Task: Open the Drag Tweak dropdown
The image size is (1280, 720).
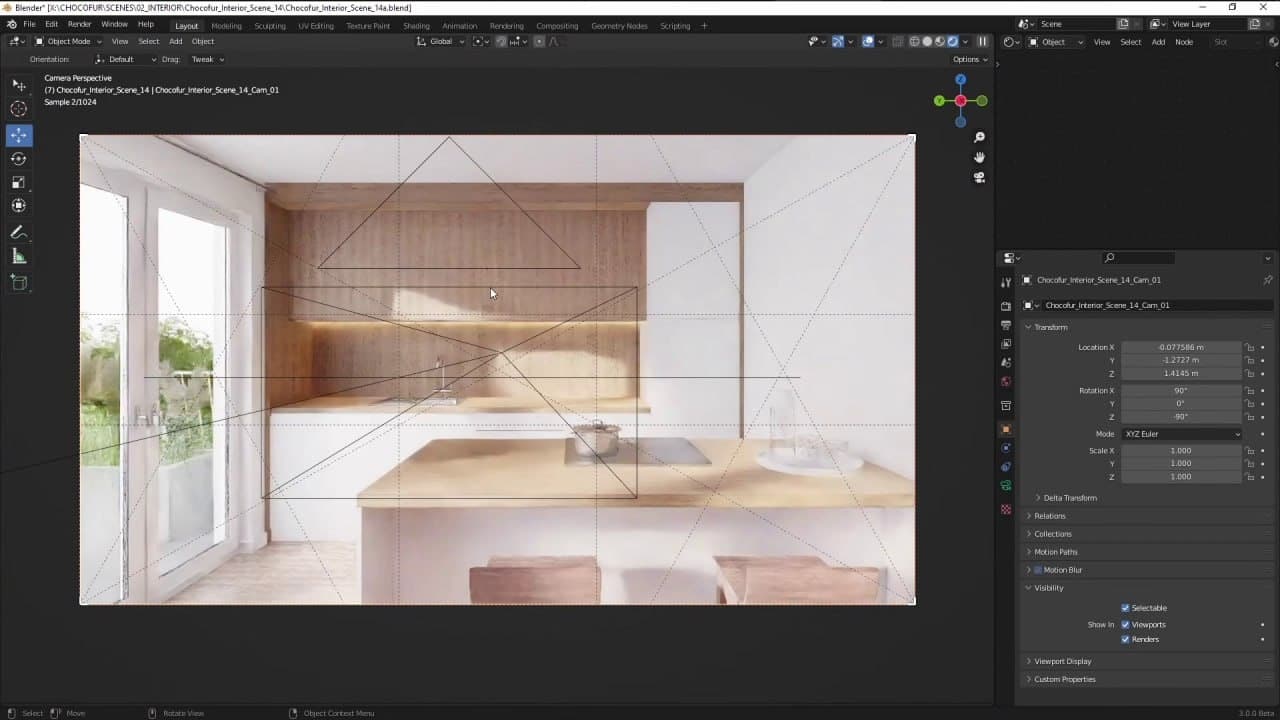Action: pos(207,59)
